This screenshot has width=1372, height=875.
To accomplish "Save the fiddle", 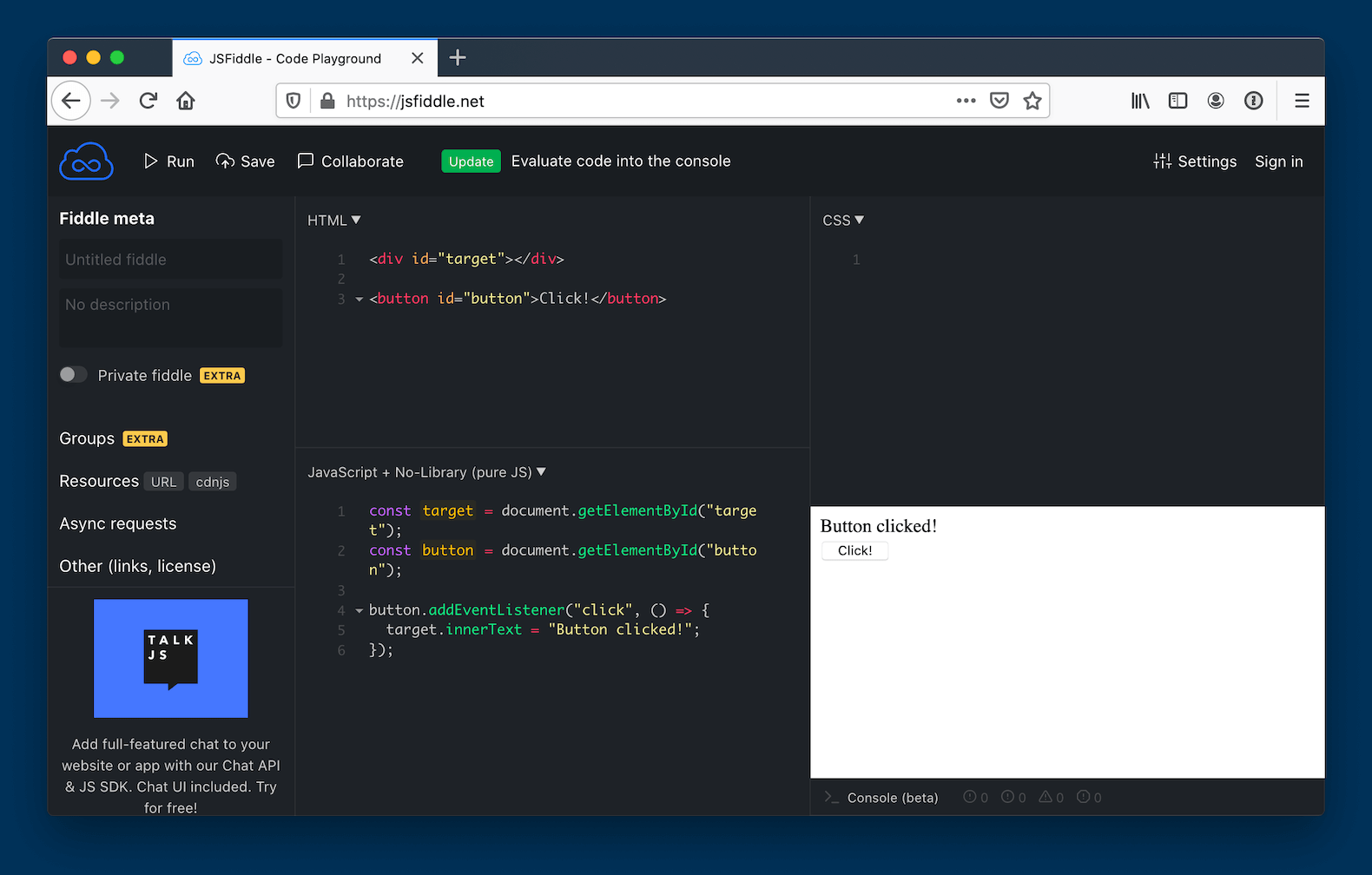I will [245, 161].
